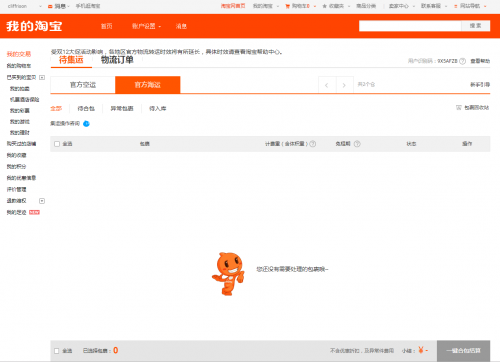Open the 收藏夹 dropdown arrow
The image size is (500, 362).
(349, 6)
